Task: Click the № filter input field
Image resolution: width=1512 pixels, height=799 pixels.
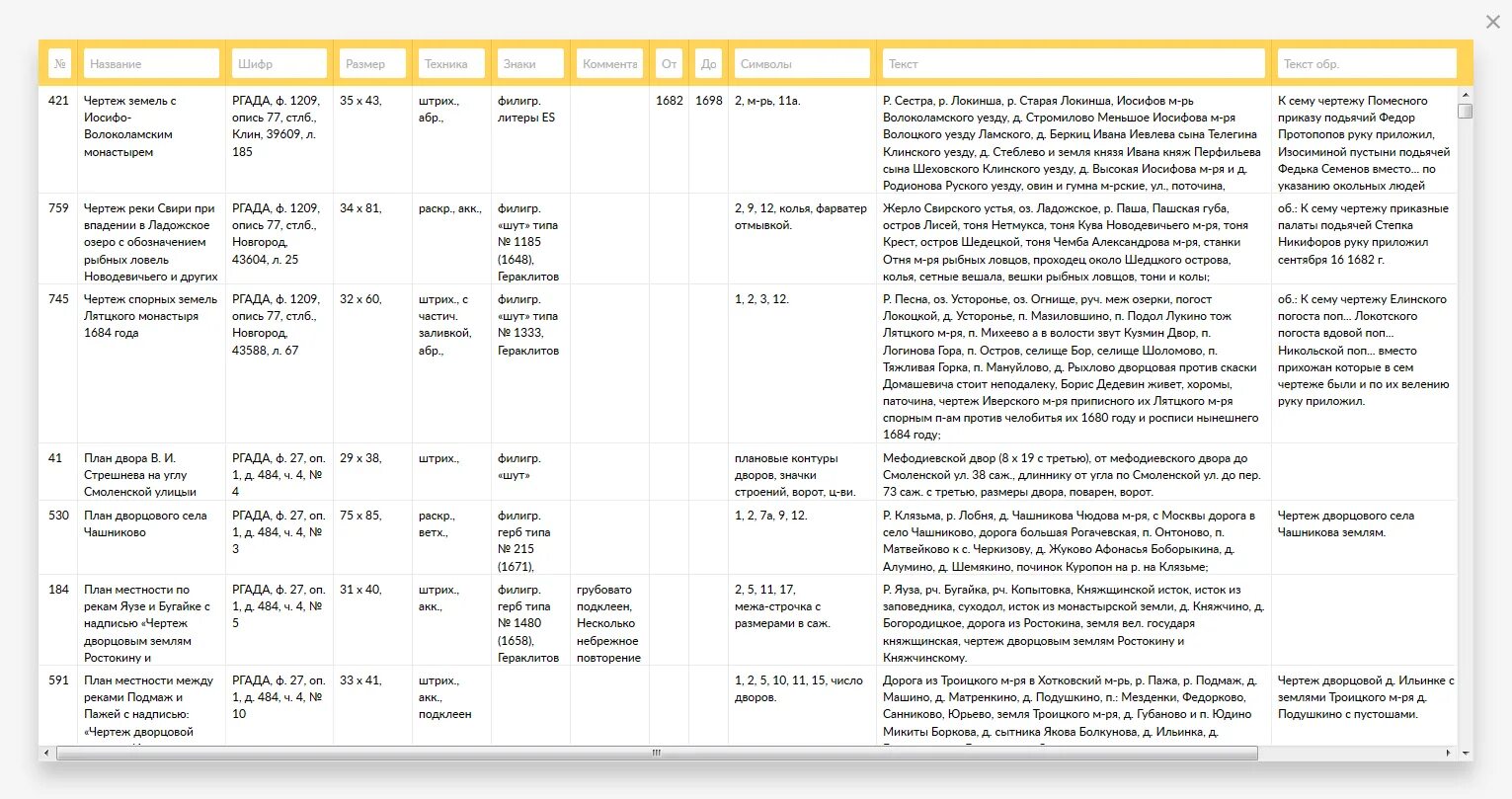Action: (x=60, y=63)
